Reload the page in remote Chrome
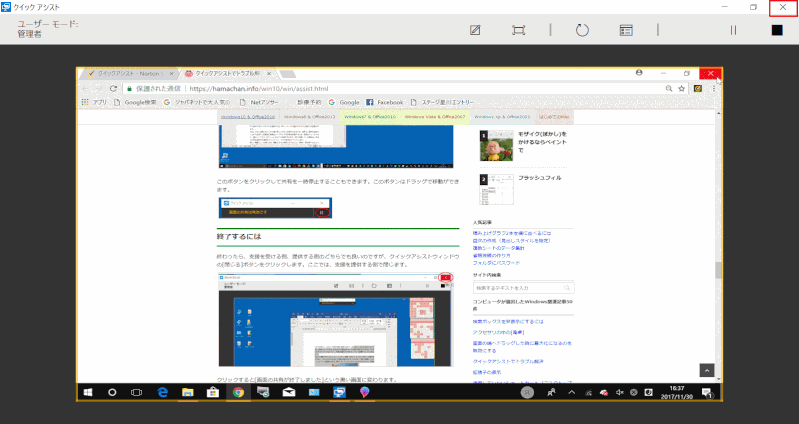This screenshot has height=424, width=799. point(113,88)
